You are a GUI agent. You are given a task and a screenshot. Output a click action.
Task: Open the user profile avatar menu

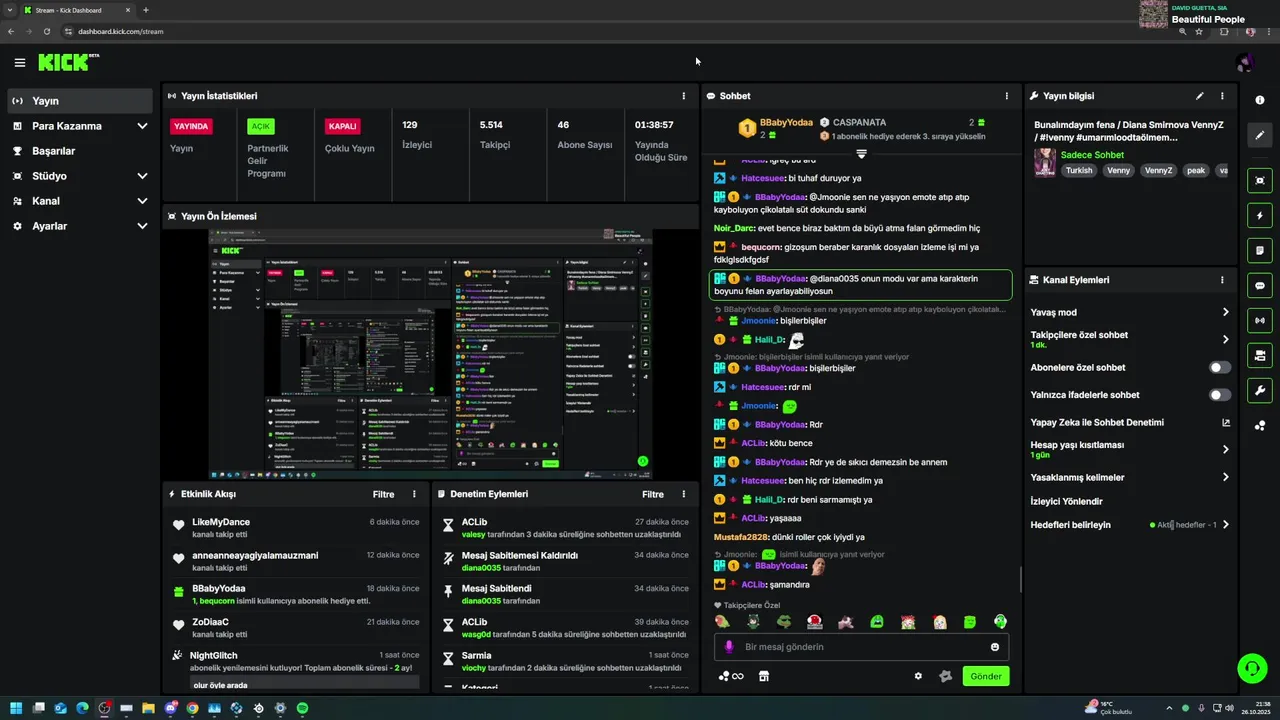pos(1245,63)
